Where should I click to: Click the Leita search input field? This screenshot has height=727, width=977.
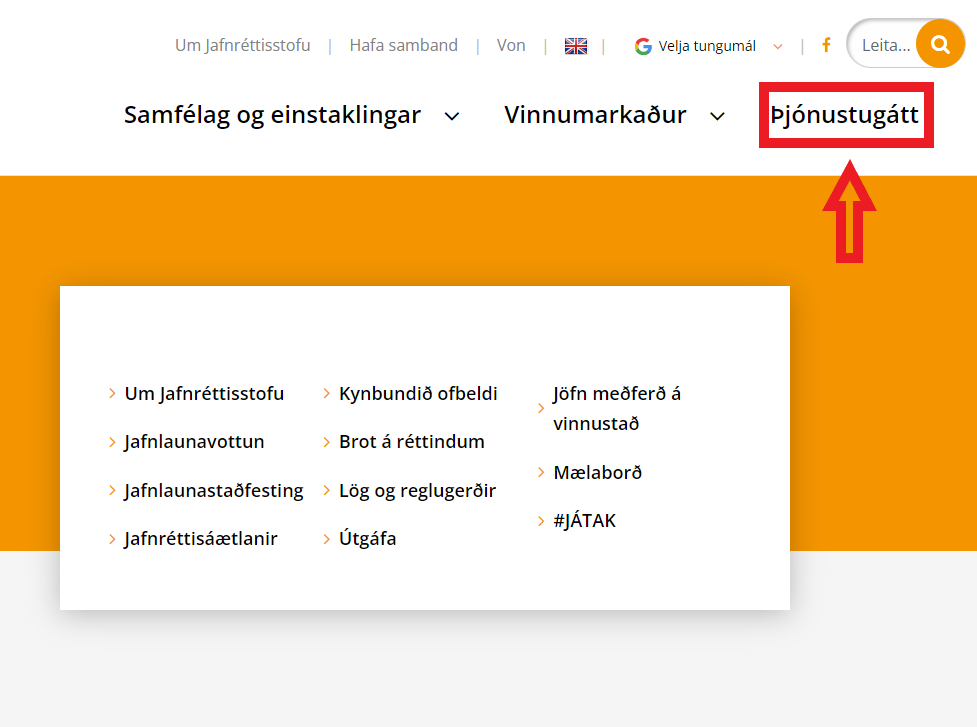click(x=888, y=44)
